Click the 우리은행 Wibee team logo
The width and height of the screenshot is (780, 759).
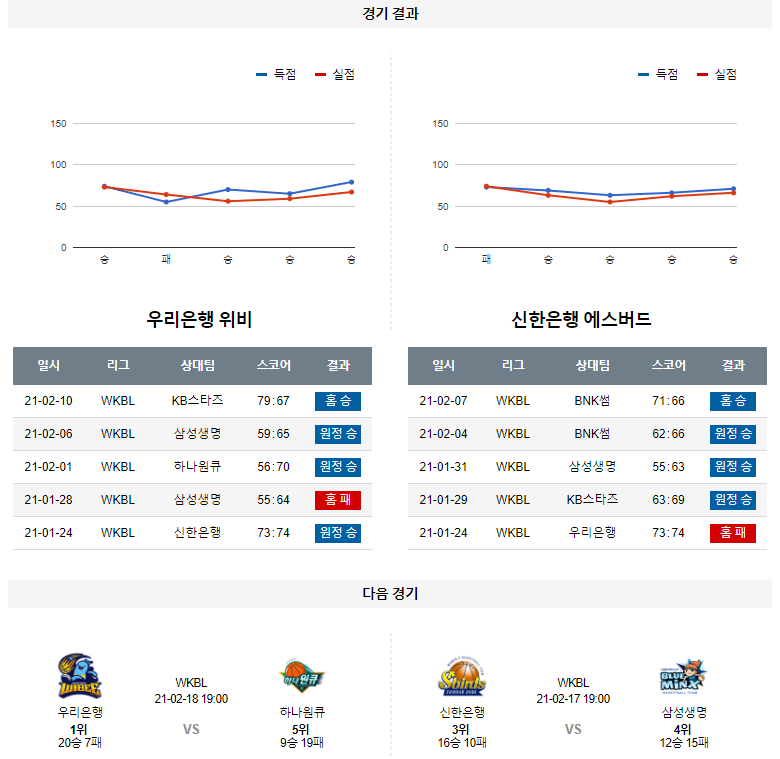[80, 676]
